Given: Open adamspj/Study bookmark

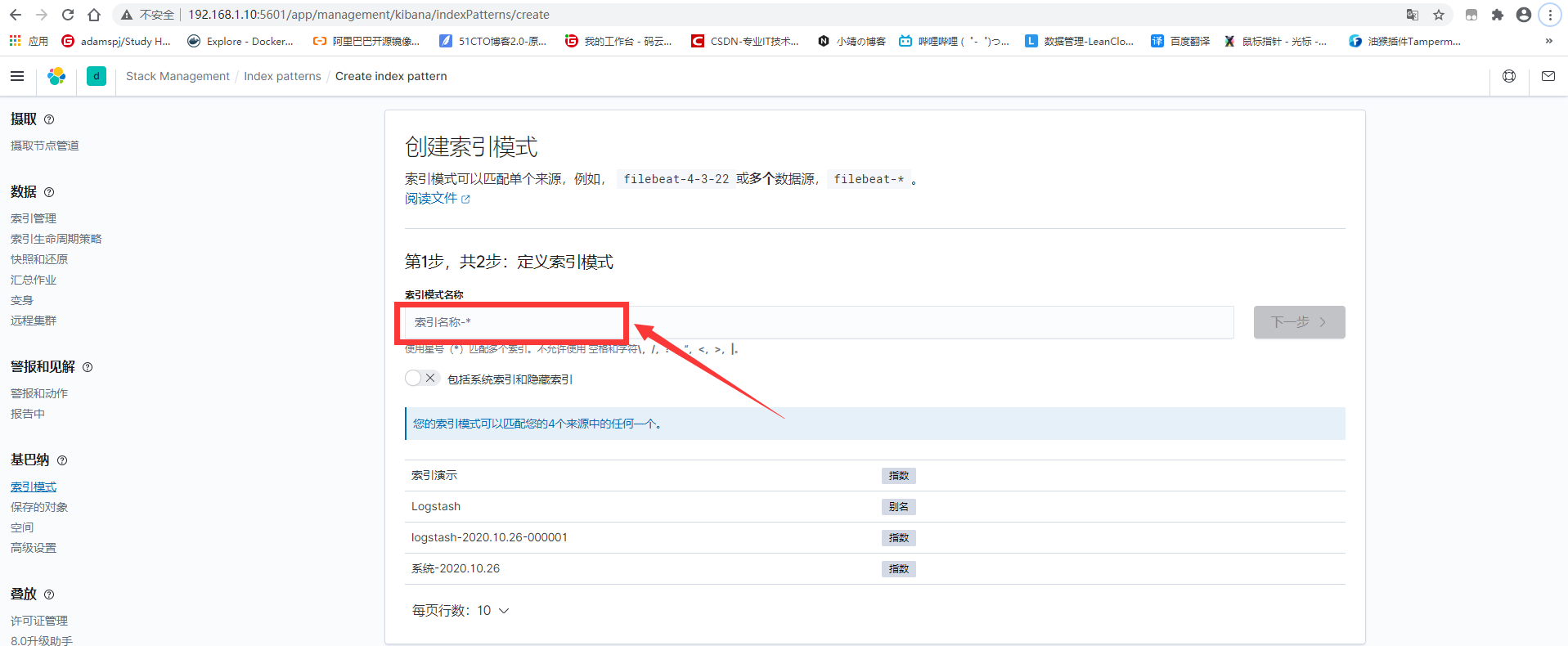Looking at the screenshot, I should click(x=116, y=41).
